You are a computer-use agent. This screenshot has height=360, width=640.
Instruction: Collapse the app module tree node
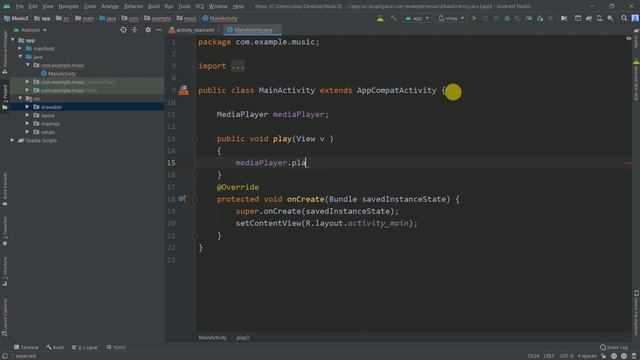coord(13,40)
